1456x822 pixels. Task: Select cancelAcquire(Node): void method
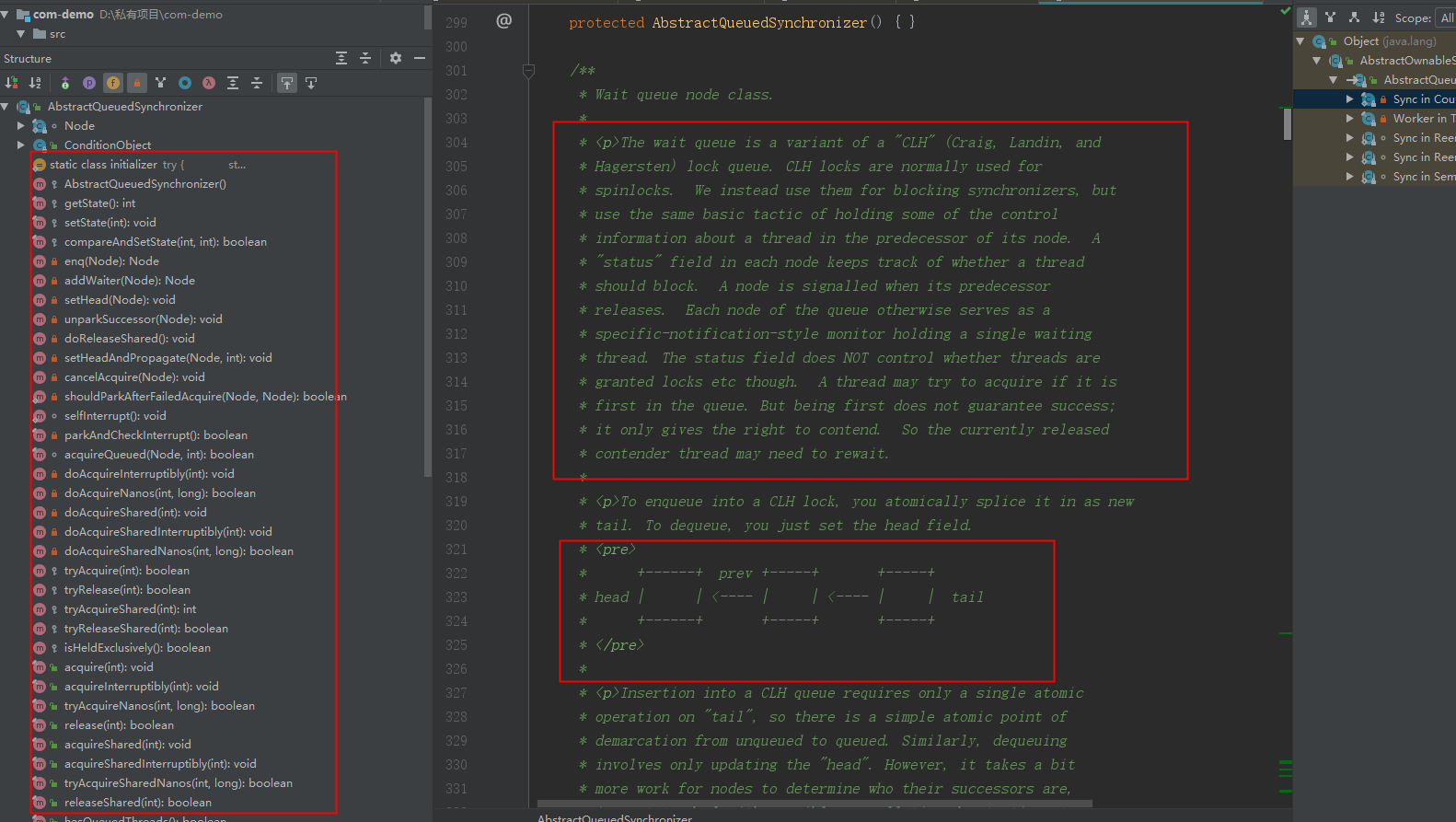[134, 377]
